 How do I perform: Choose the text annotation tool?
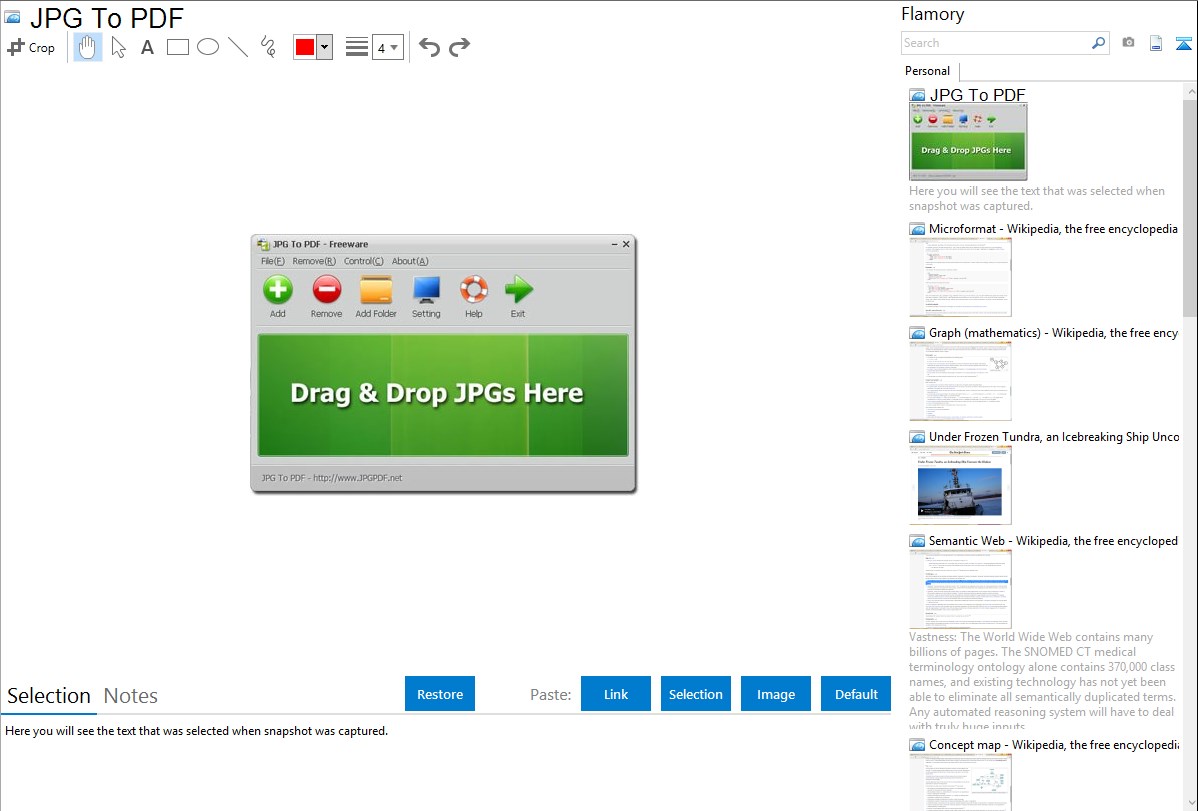(147, 47)
